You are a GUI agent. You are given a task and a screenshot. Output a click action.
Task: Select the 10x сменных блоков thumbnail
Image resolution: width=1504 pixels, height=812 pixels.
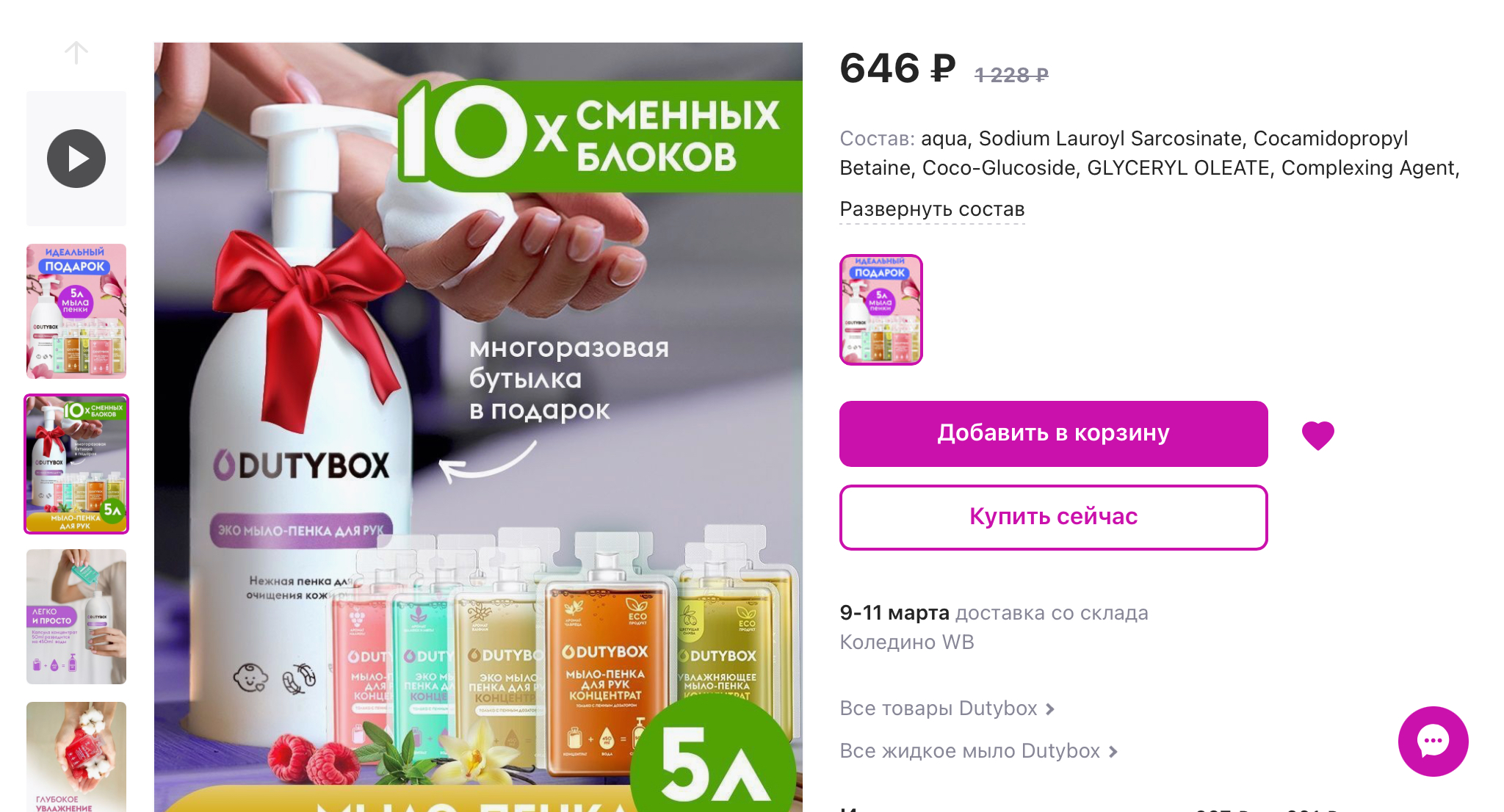(76, 464)
